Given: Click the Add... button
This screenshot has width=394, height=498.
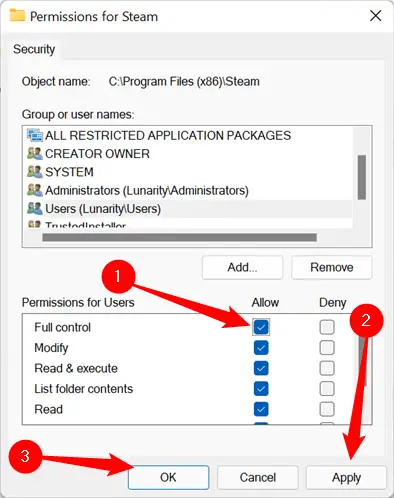Looking at the screenshot, I should [242, 267].
